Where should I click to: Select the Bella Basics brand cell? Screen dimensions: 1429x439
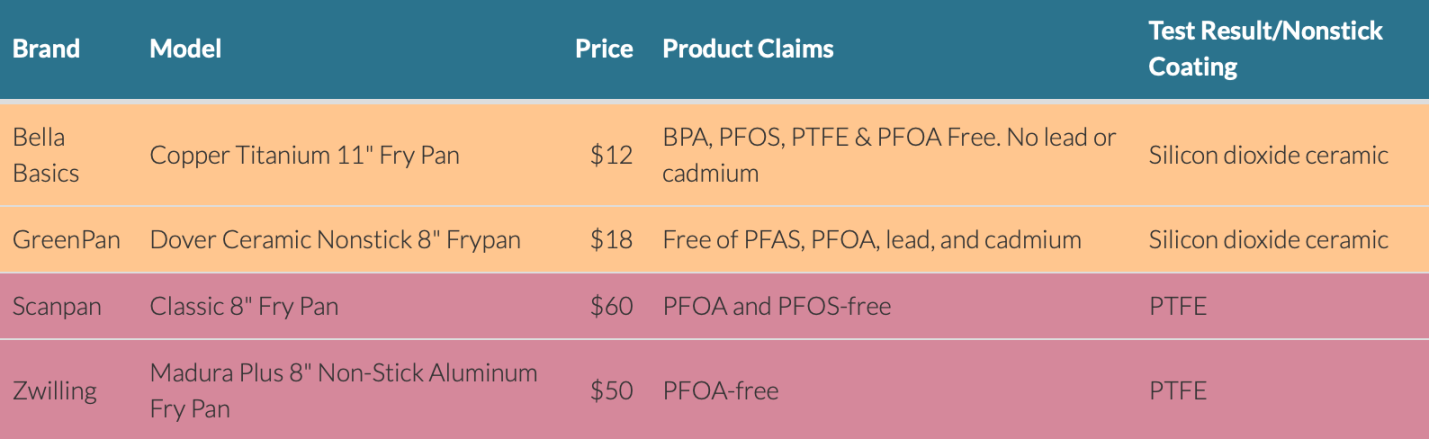pos(46,155)
